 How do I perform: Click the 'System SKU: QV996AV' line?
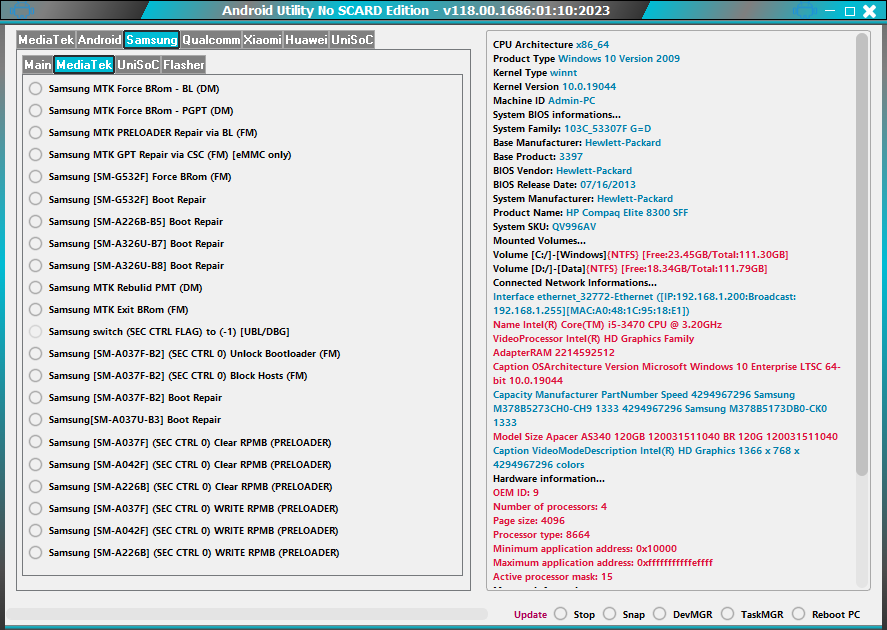click(544, 227)
